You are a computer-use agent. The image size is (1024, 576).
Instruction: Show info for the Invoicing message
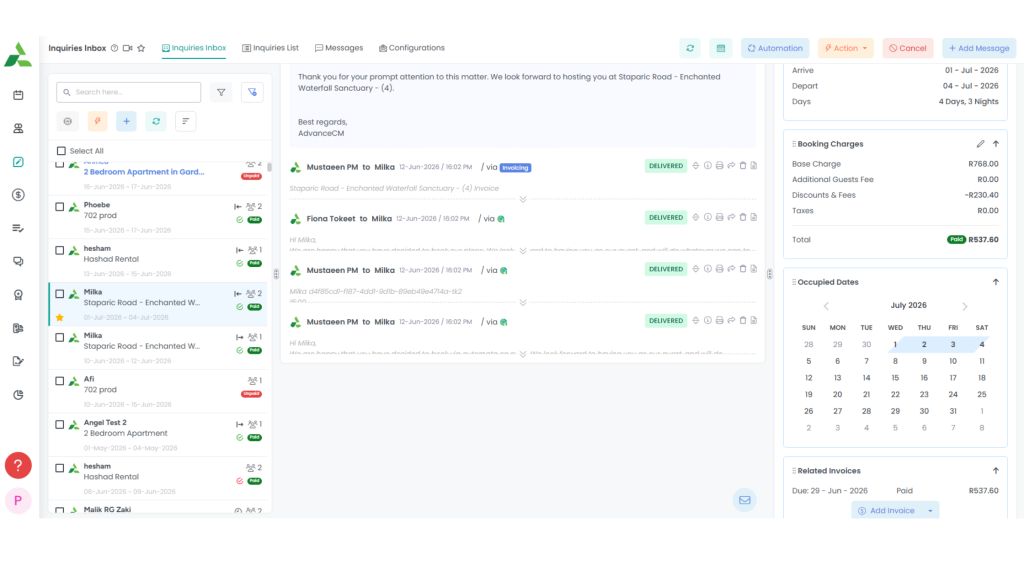pos(707,166)
